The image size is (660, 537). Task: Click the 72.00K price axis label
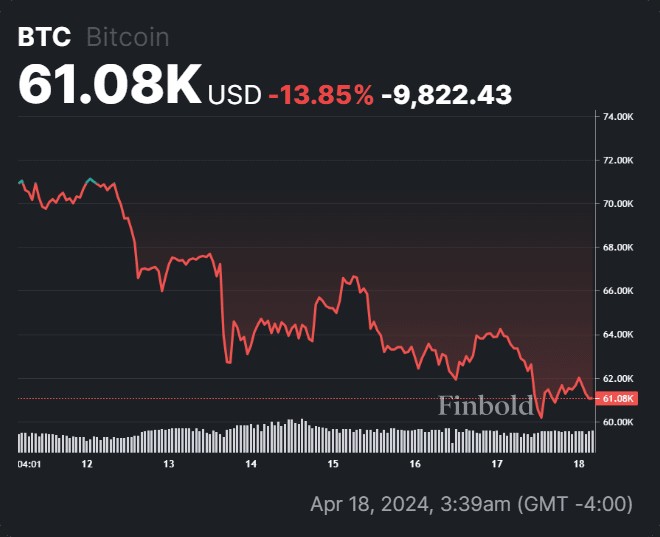[x=617, y=160]
